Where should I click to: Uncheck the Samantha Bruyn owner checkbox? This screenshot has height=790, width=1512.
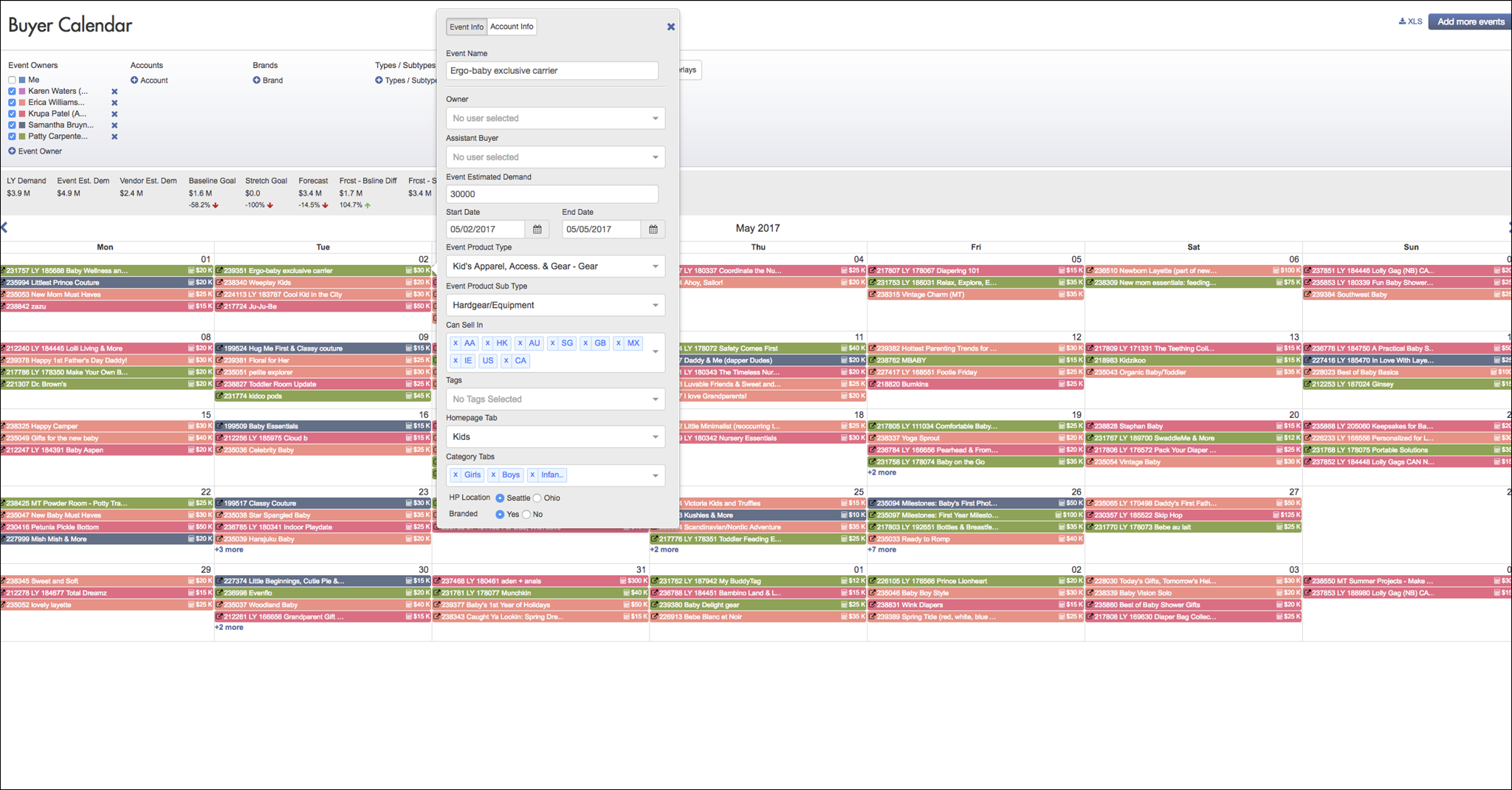click(x=12, y=126)
